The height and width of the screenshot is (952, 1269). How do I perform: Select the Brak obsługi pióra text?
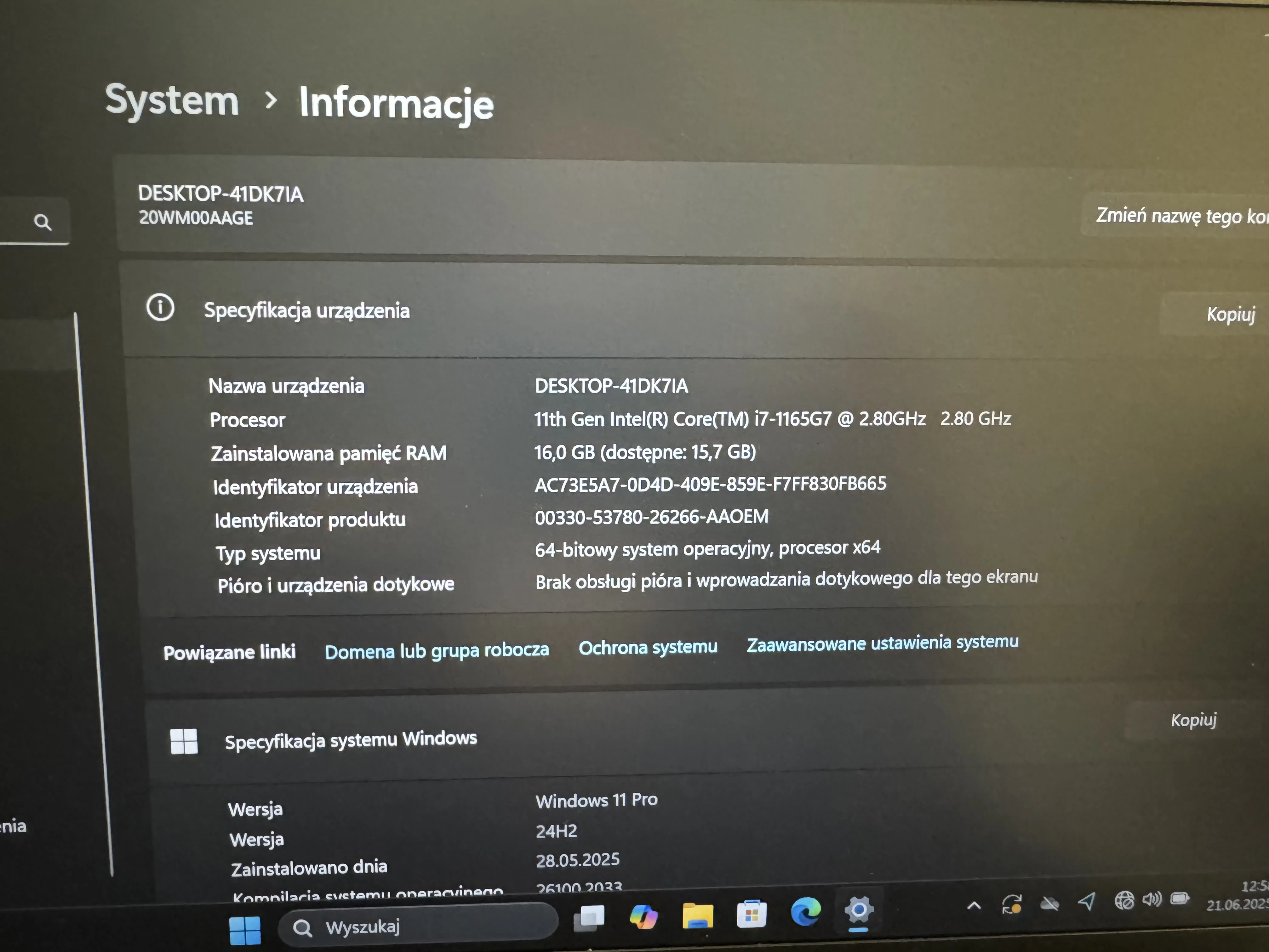(x=786, y=579)
